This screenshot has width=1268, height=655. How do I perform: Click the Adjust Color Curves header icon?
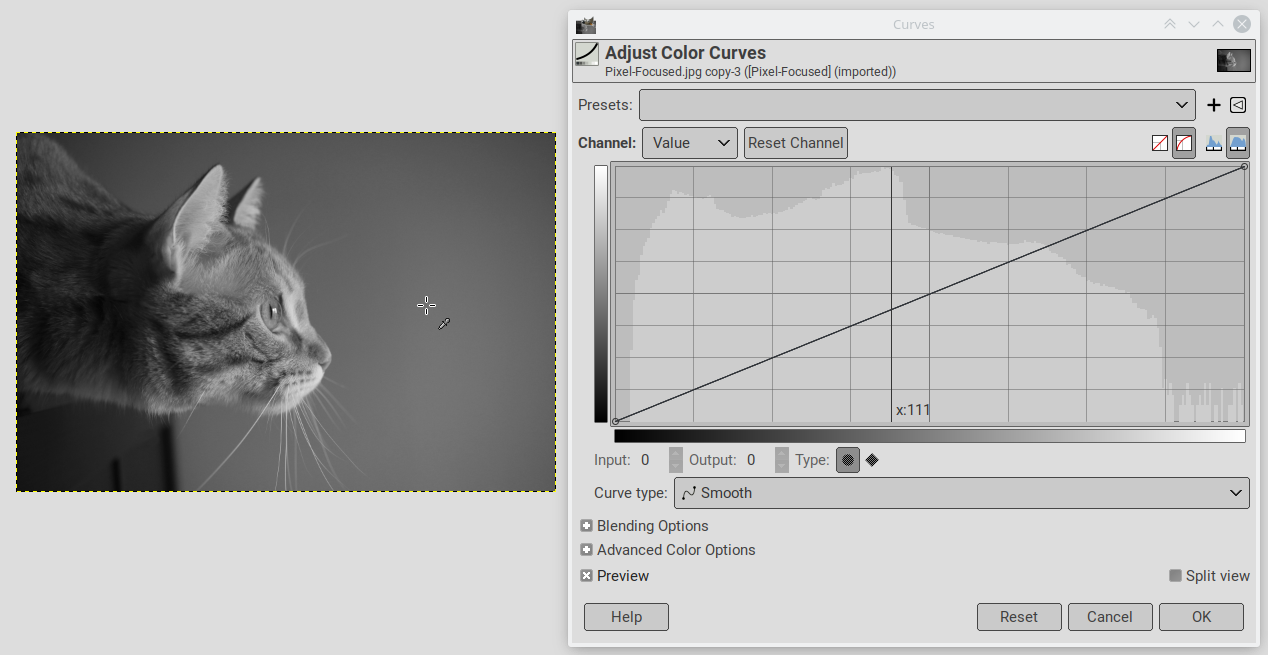[587, 55]
